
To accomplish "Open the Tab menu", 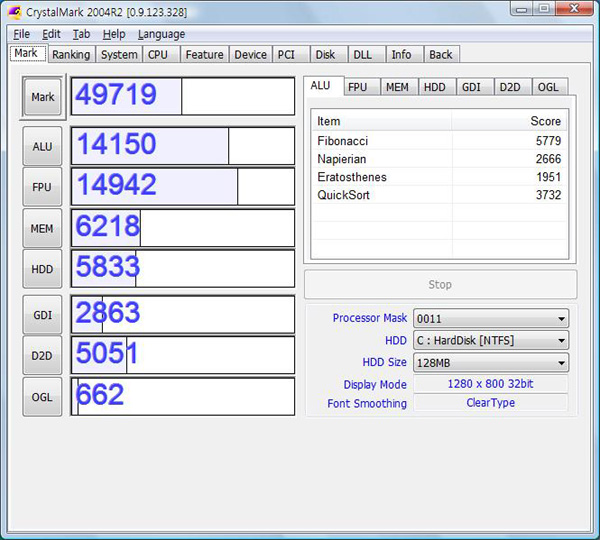I will [82, 34].
